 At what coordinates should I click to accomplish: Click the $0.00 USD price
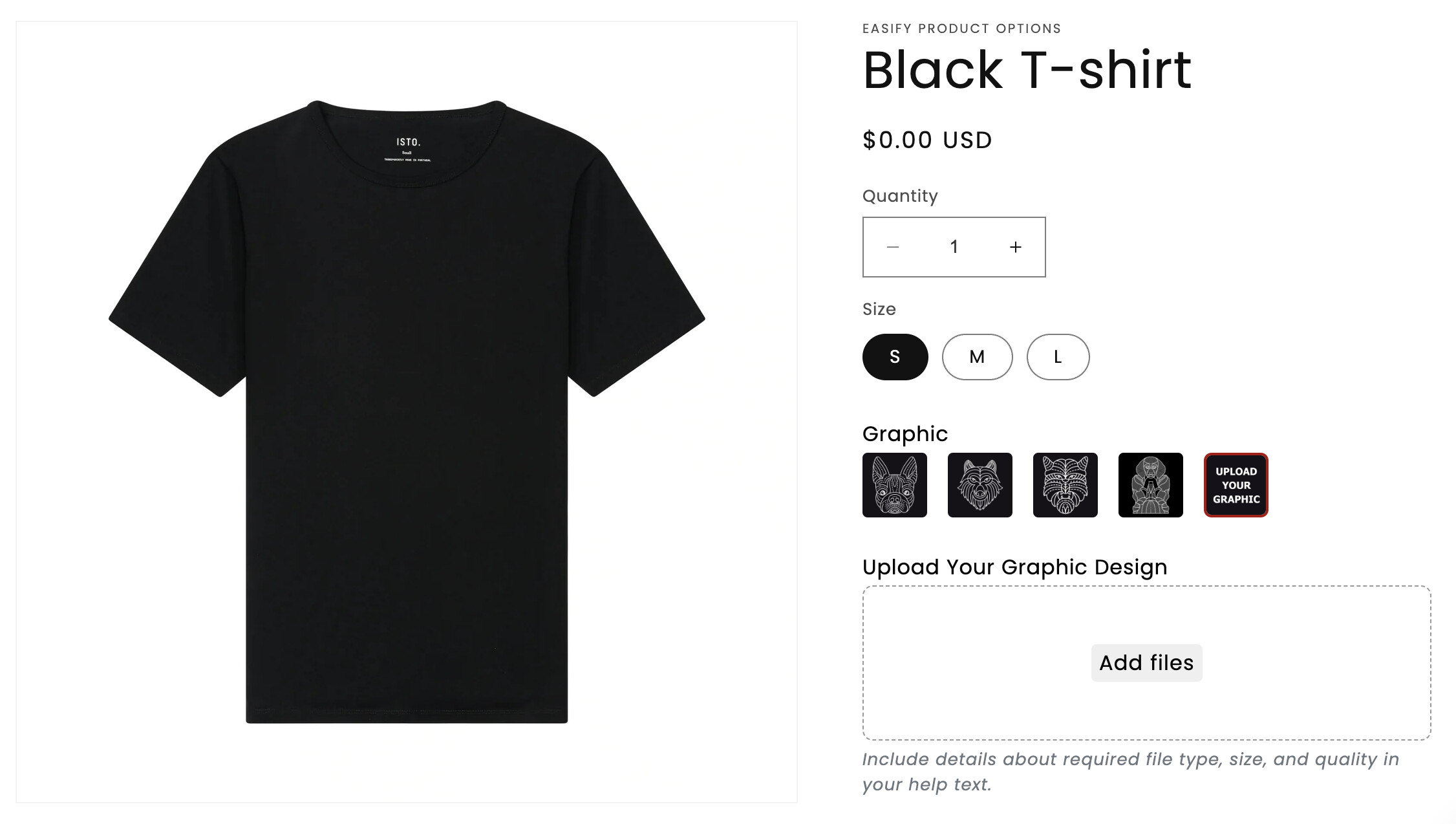(927, 140)
